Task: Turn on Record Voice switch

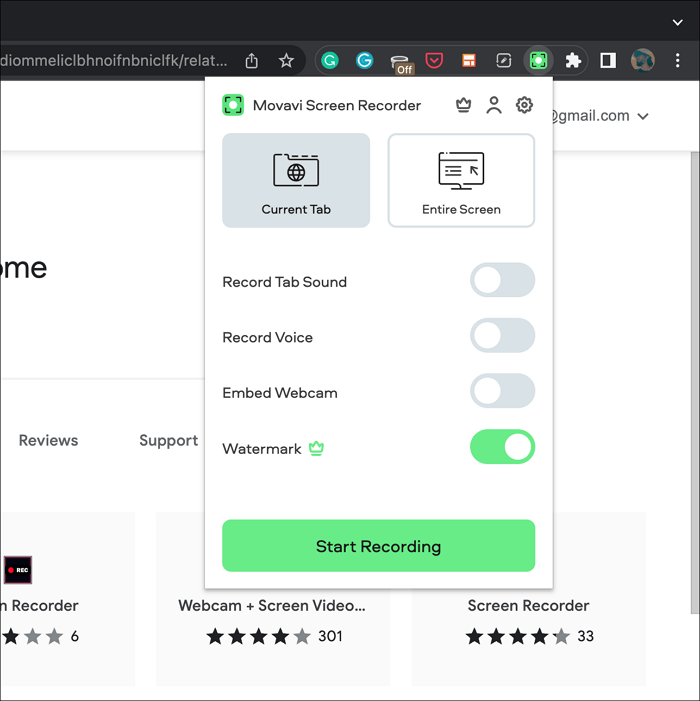Action: point(502,336)
